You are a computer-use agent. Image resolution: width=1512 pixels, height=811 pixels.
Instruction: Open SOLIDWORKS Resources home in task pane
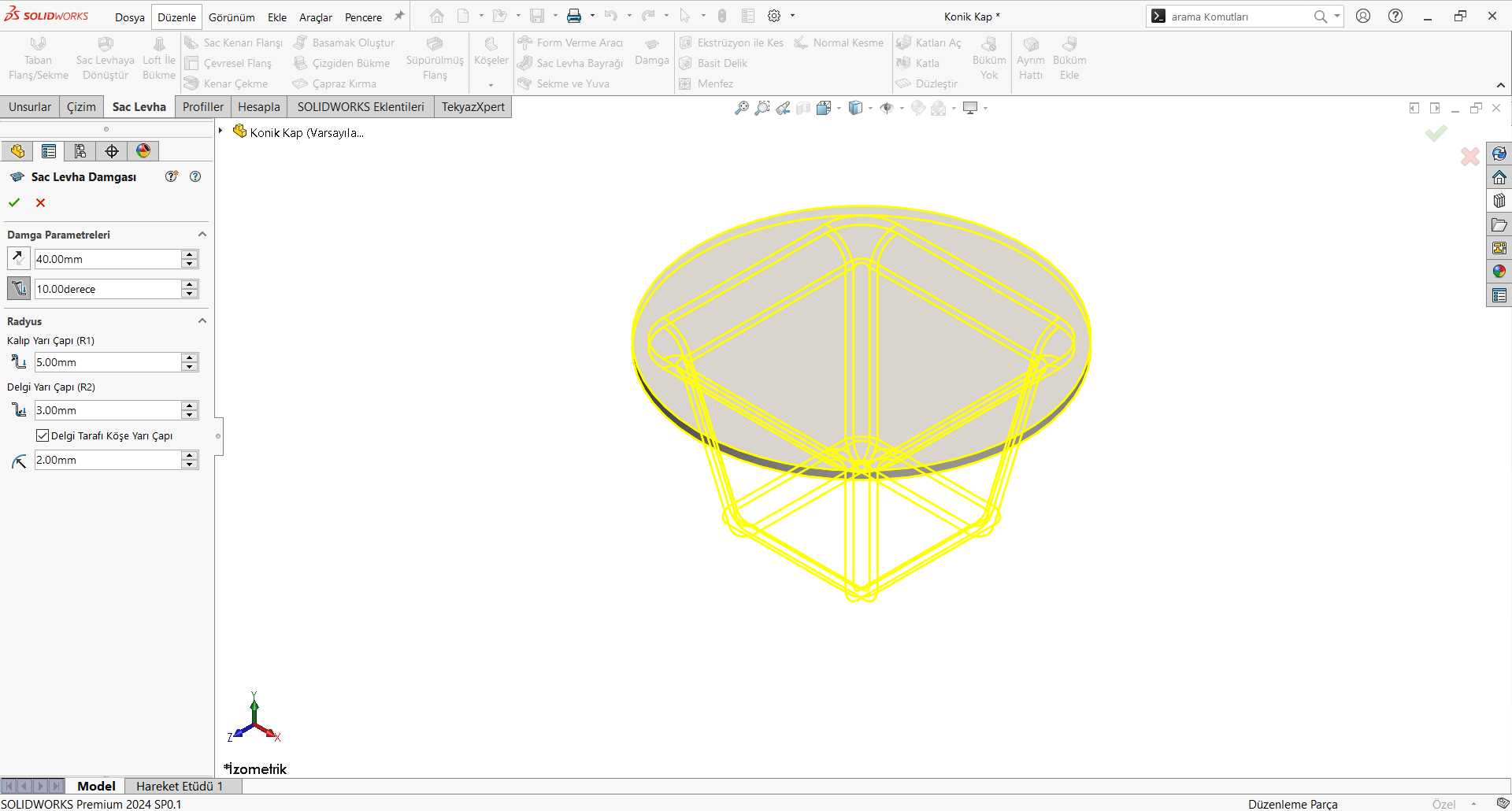(1499, 177)
